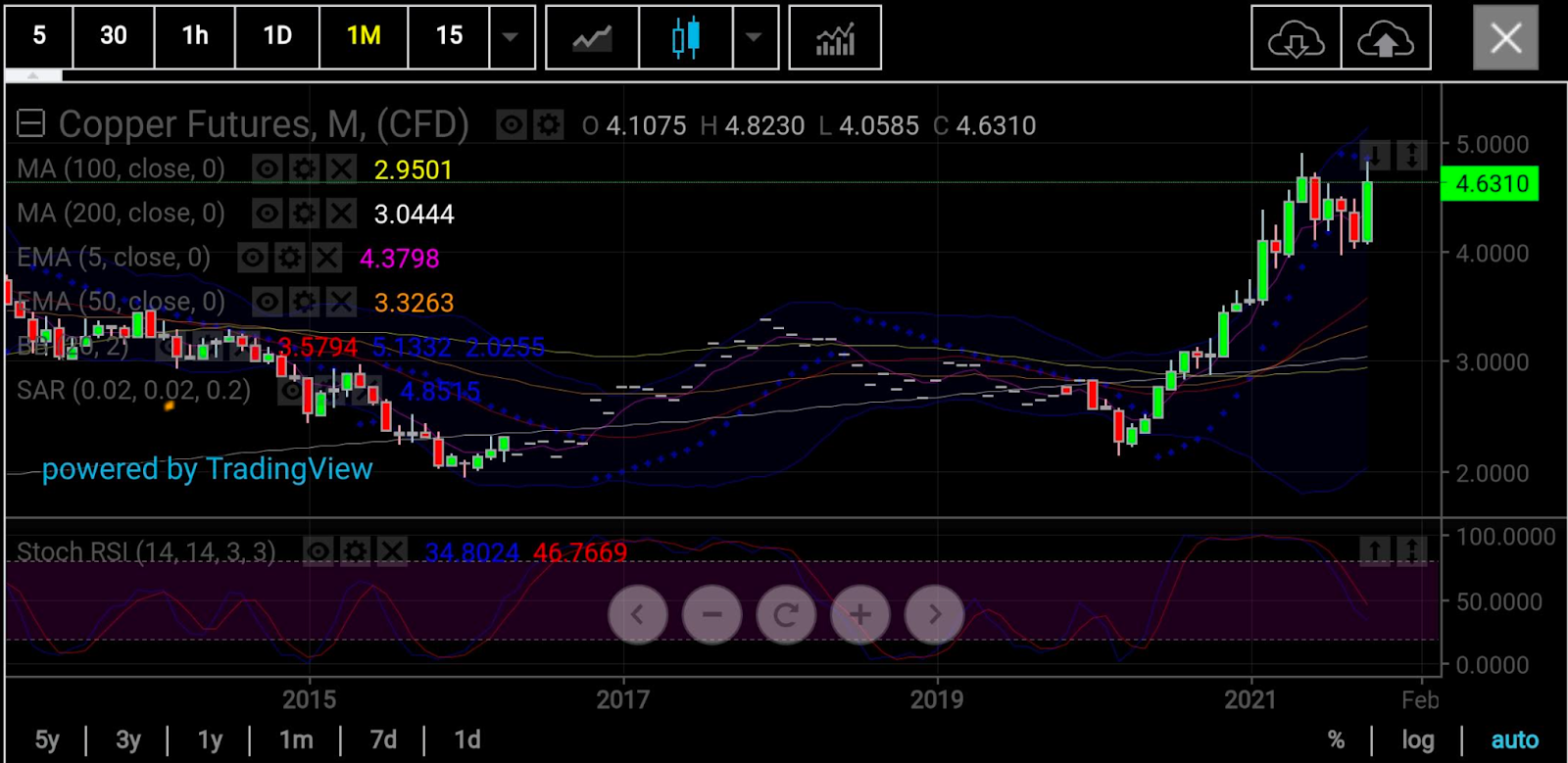Image resolution: width=1568 pixels, height=763 pixels.
Task: Hide the EMA 5 indicator
Action: (x=253, y=258)
